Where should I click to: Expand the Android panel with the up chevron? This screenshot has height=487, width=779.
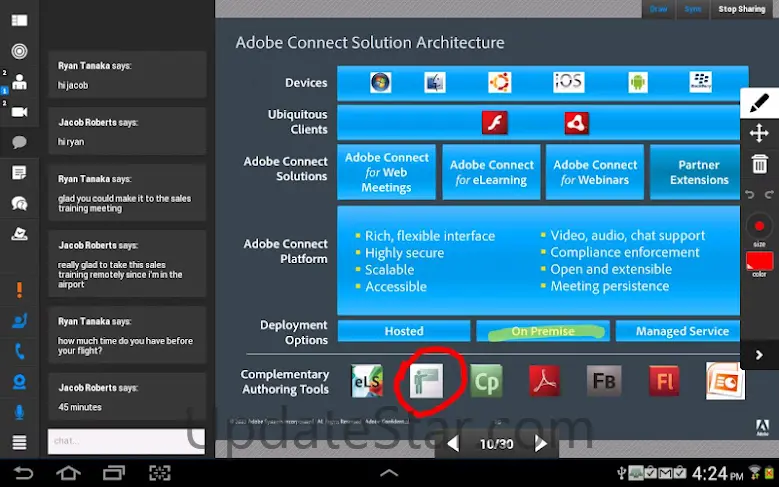tap(389, 473)
